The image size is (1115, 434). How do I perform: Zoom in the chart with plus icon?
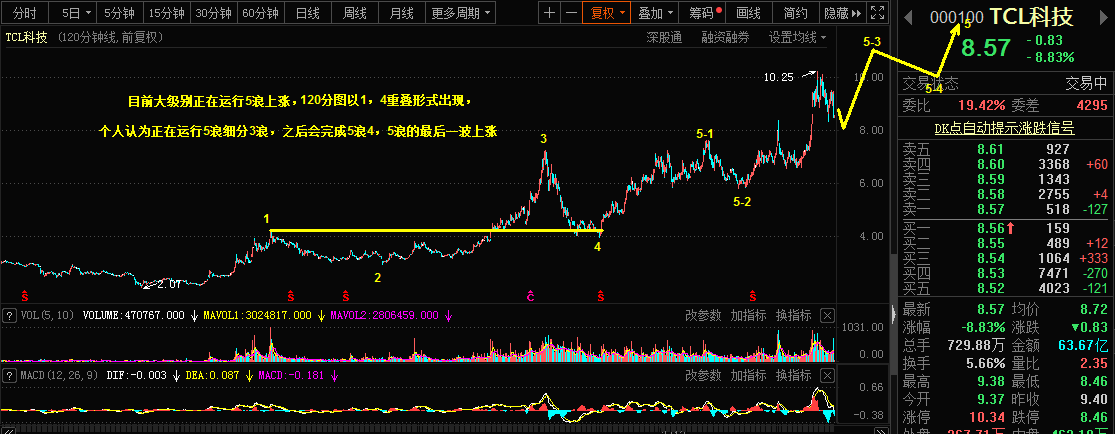point(549,12)
